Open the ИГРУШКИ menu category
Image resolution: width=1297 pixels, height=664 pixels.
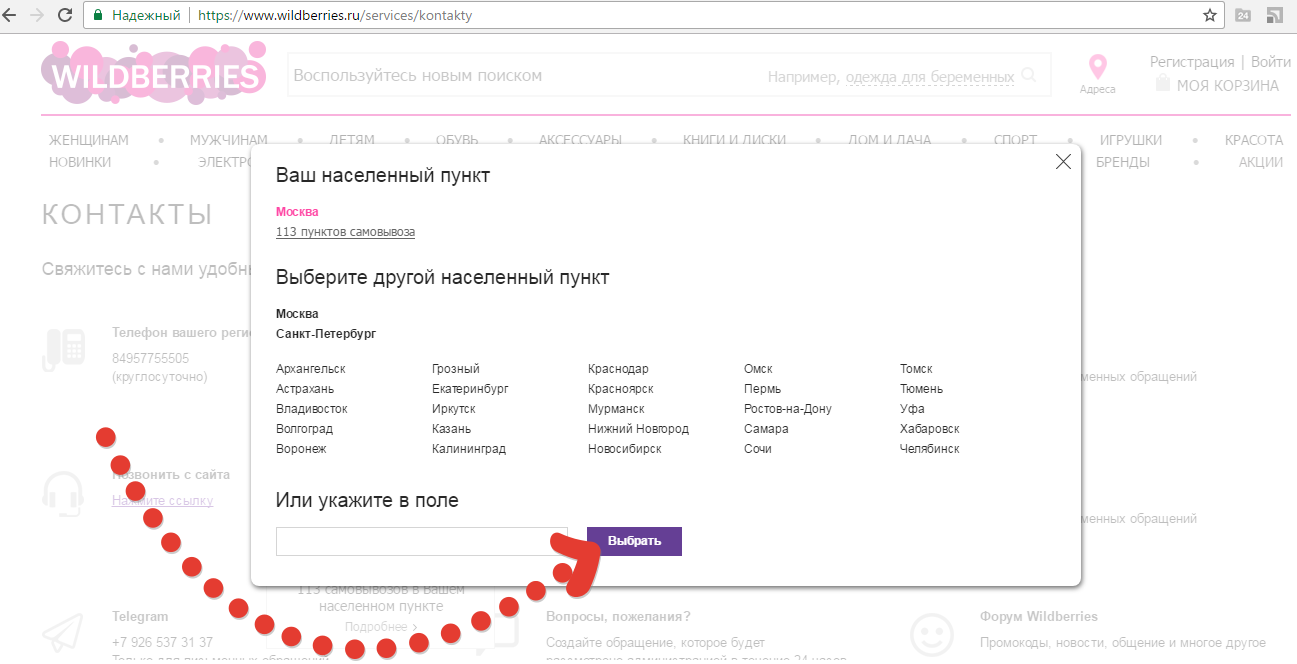coord(1131,140)
